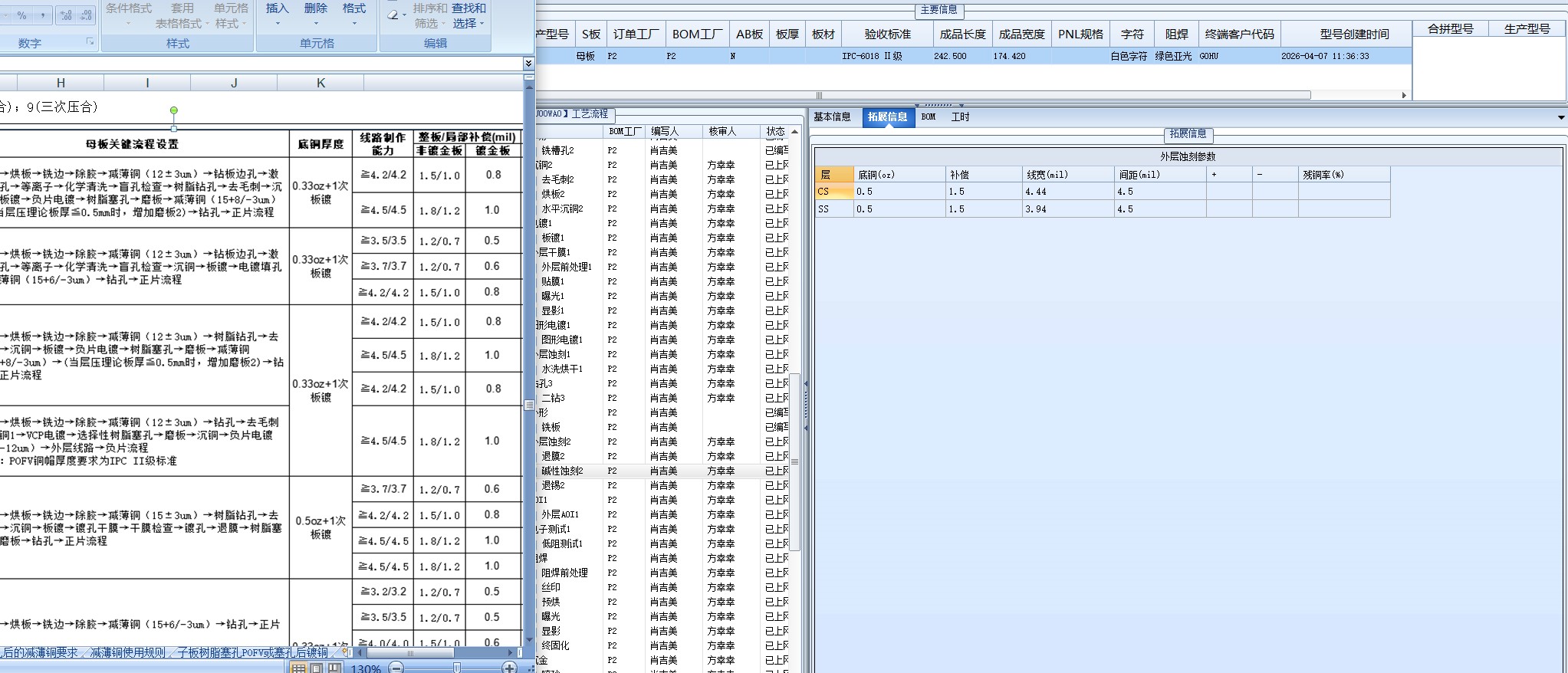Select the CS layer row

pos(1103,192)
